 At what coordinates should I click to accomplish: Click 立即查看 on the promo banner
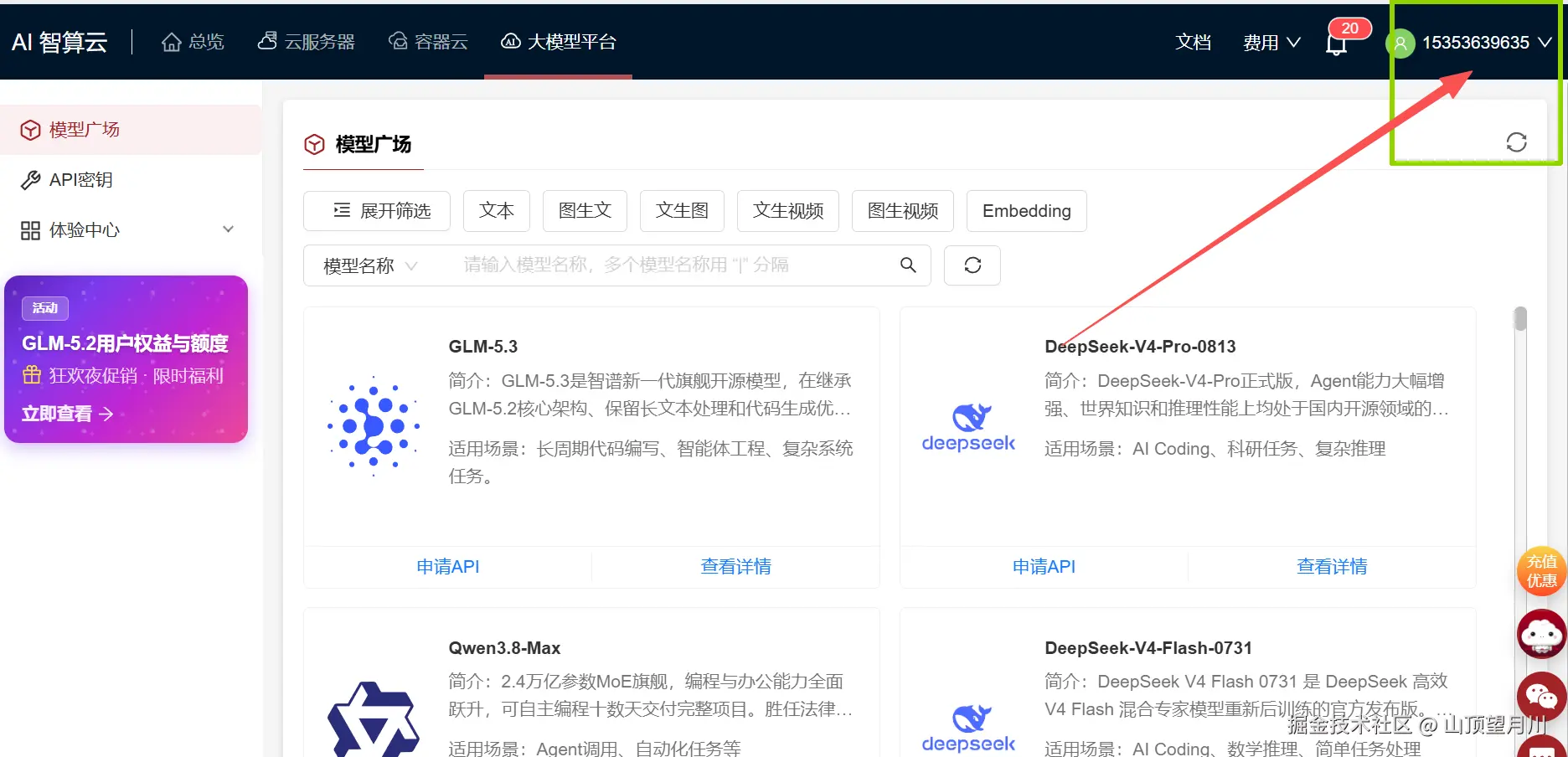(67, 414)
